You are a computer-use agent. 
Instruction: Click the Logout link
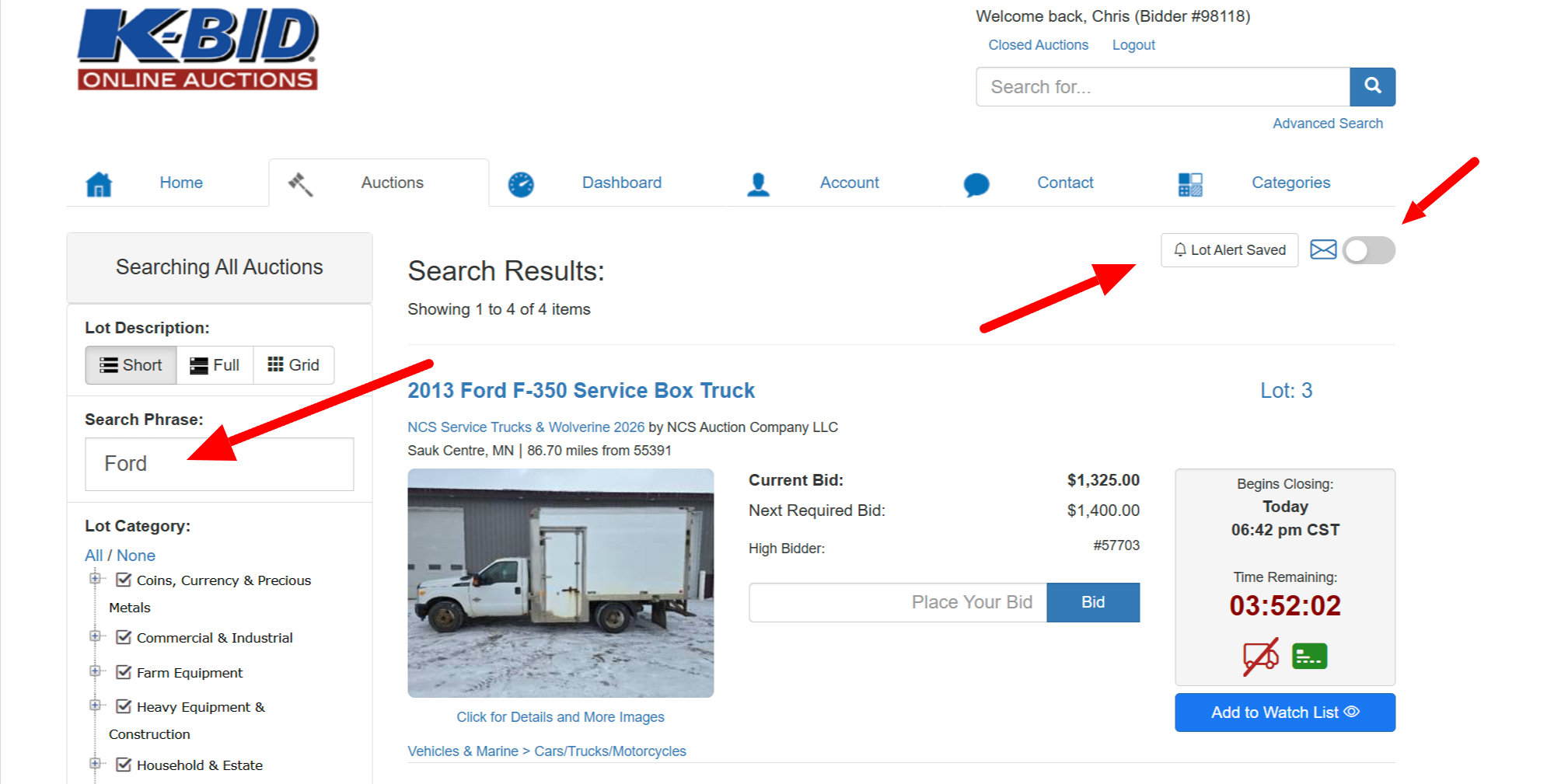coord(1133,45)
